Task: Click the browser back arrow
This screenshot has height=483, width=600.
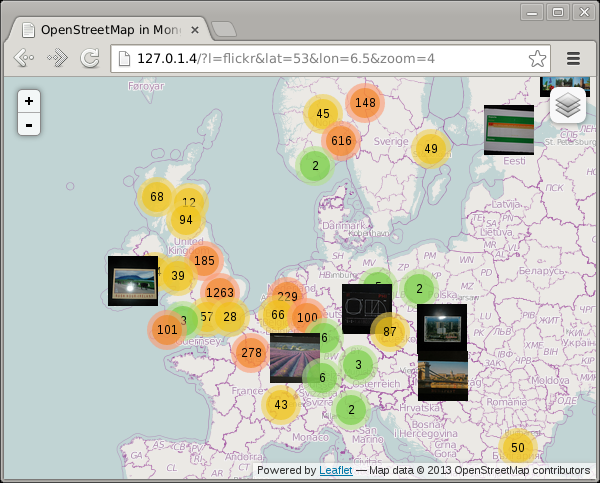Action: coord(24,58)
